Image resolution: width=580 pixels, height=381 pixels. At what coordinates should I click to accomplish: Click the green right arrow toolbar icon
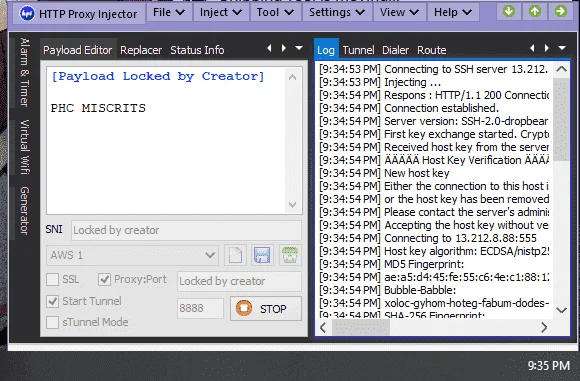[560, 11]
